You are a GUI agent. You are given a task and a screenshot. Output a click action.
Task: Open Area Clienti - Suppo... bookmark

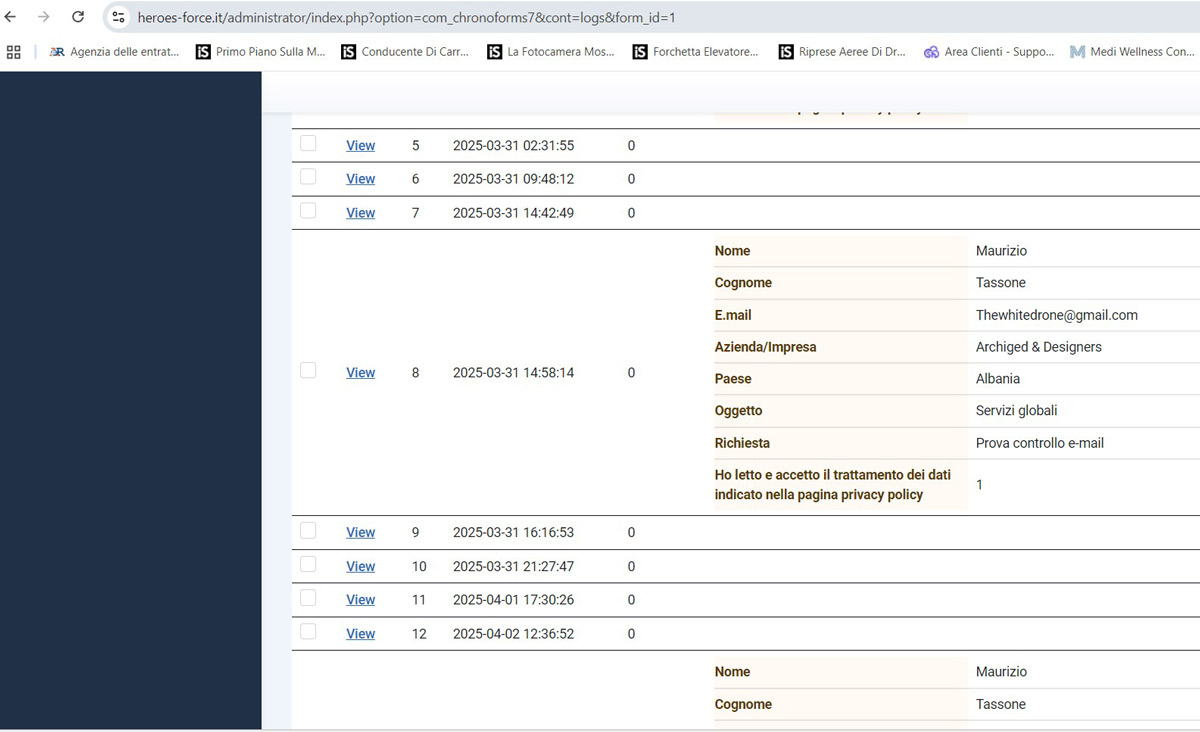988,52
